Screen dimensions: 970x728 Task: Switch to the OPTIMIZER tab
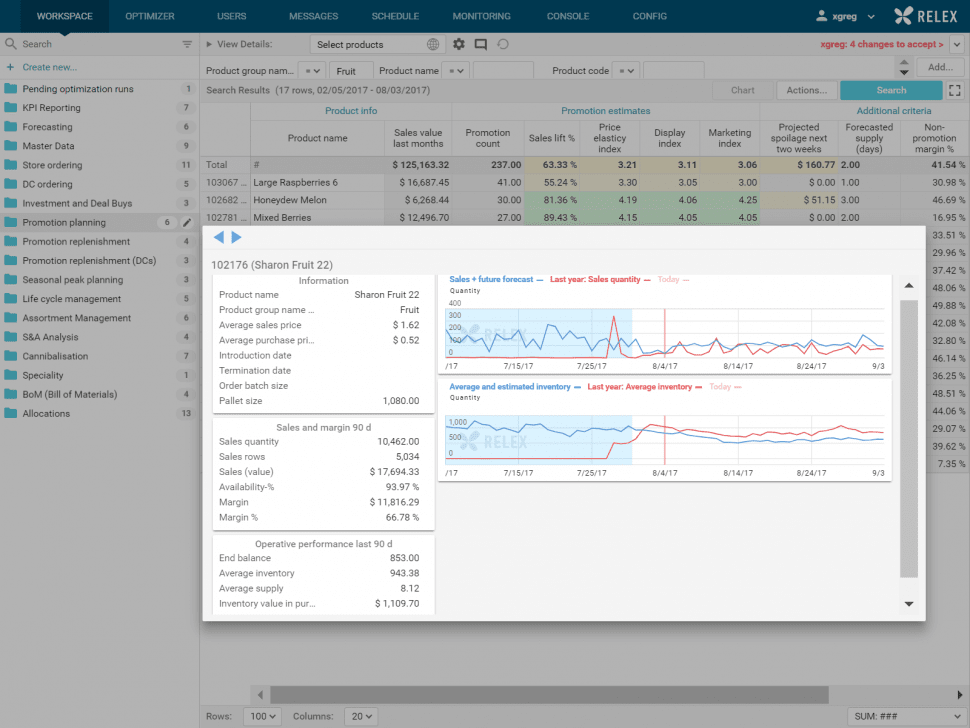coord(150,16)
